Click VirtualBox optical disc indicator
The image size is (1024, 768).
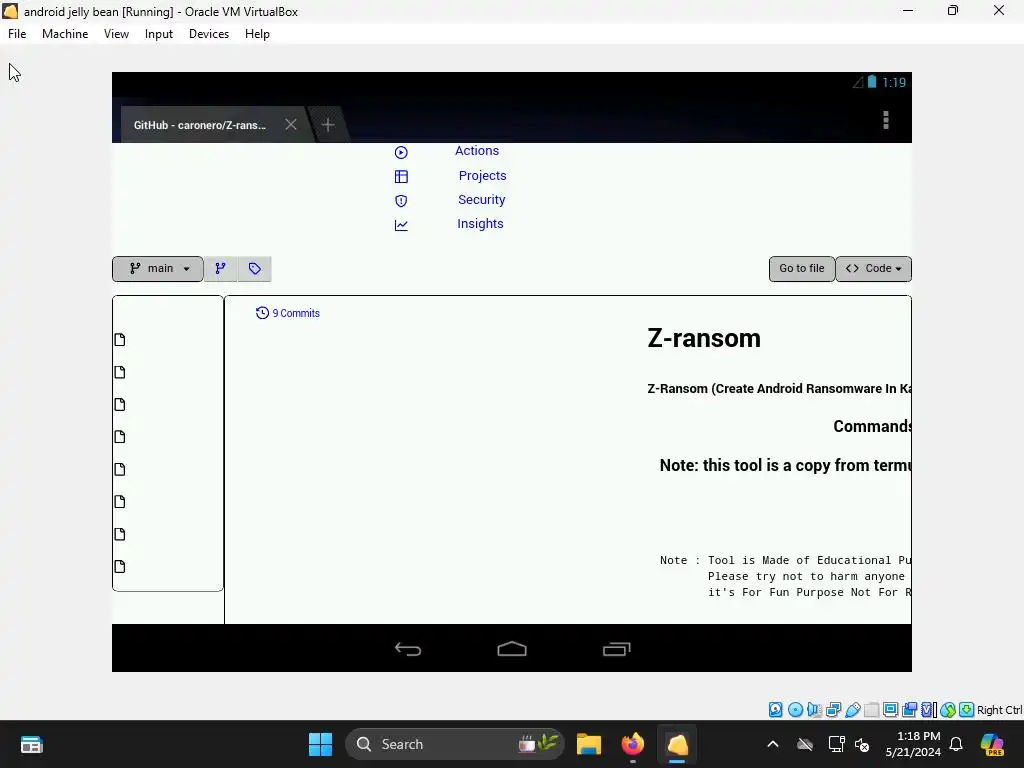point(795,710)
